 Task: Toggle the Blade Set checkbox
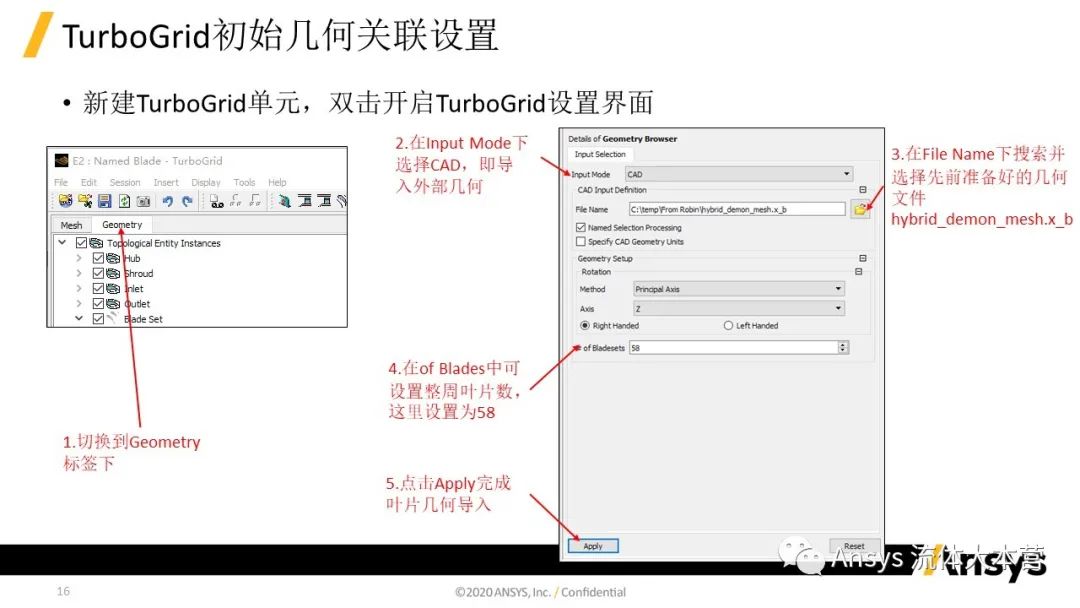coord(98,319)
